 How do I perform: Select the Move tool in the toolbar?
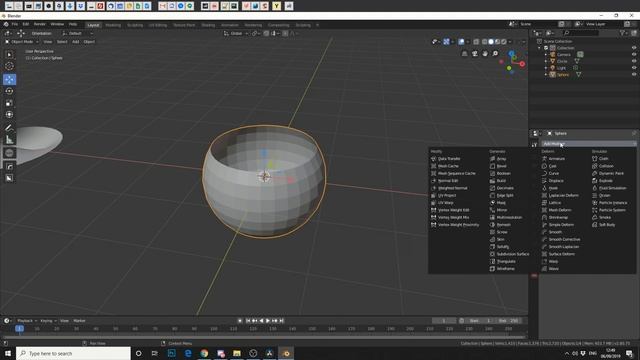pos(9,79)
